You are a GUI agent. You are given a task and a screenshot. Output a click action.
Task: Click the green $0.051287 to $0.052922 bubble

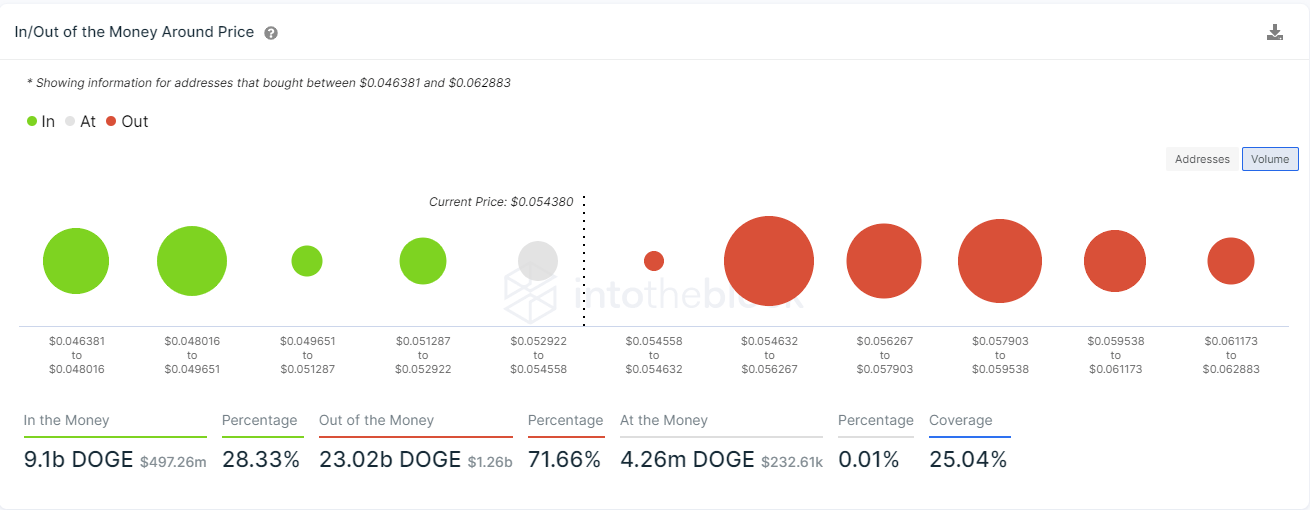[423, 261]
